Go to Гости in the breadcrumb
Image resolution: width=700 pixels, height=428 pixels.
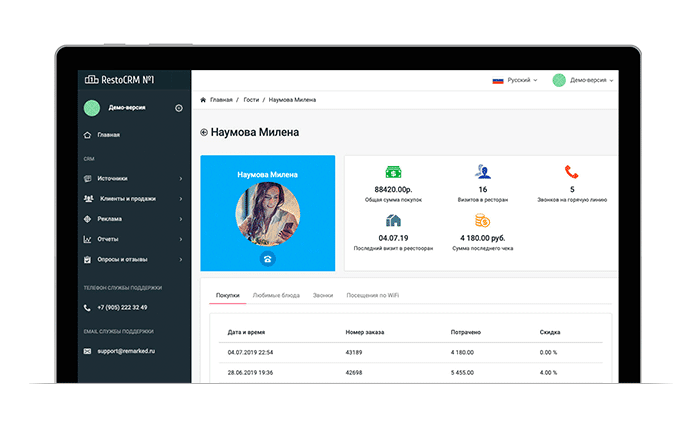pos(251,100)
